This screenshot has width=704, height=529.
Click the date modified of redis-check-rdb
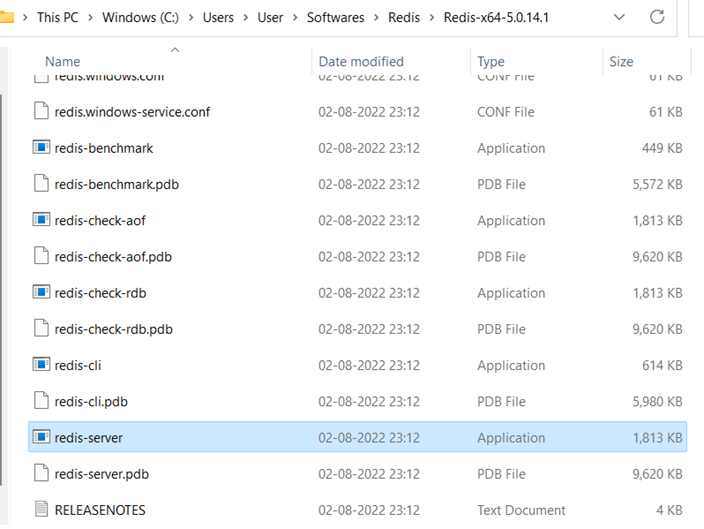[x=369, y=293]
